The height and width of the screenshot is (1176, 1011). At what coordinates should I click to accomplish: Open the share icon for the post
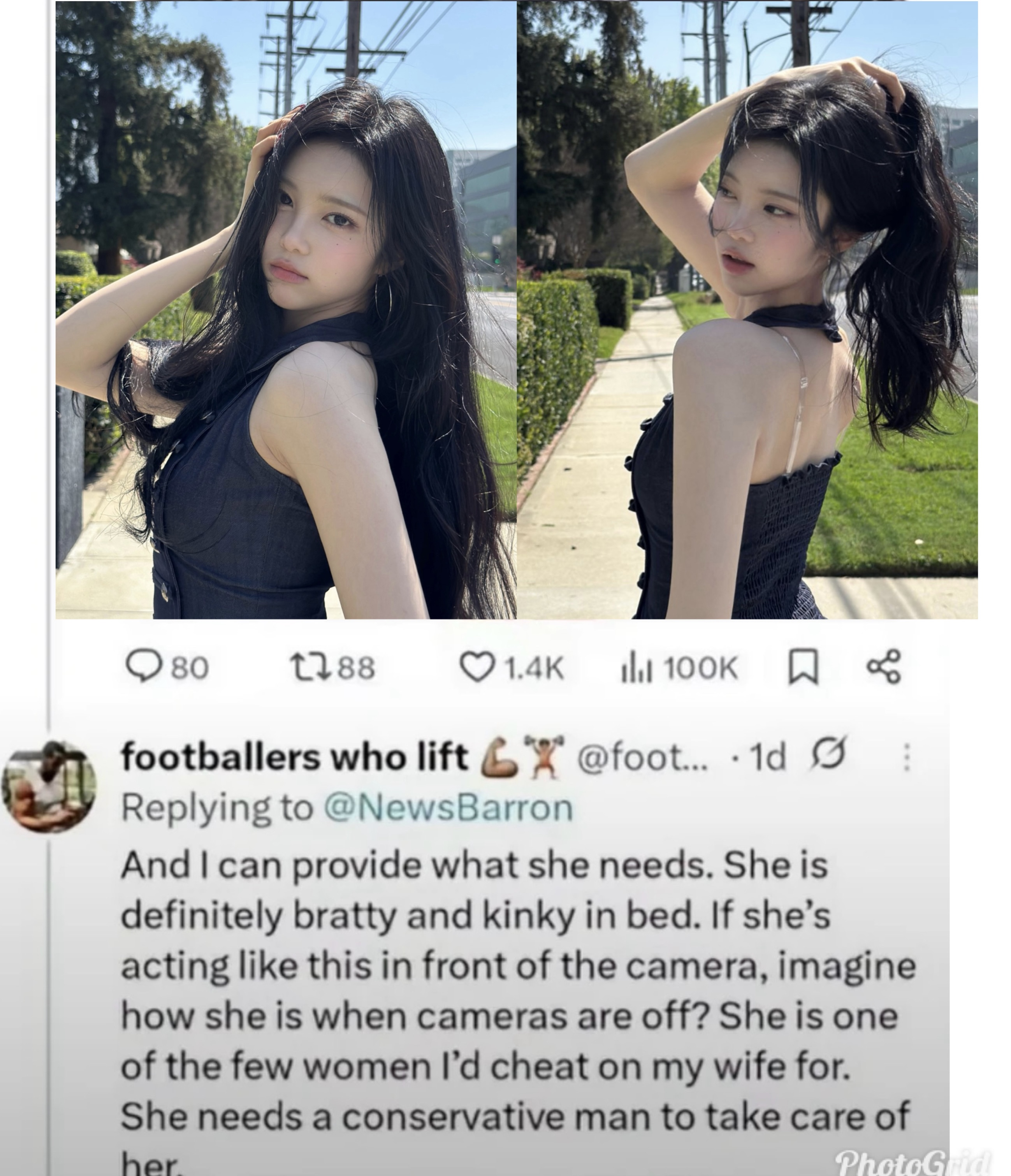884,666
